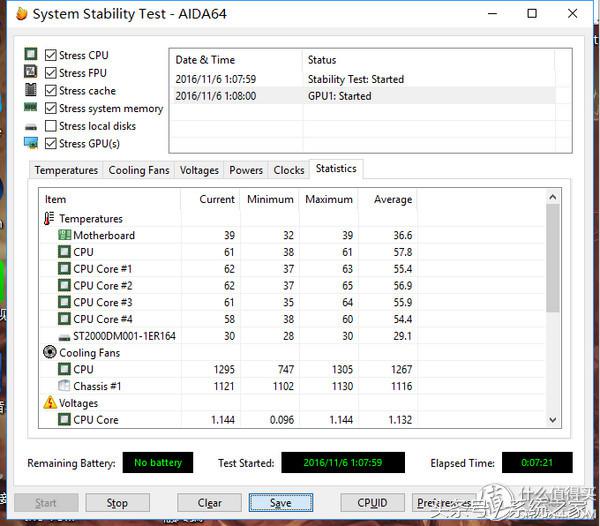Image resolution: width=600 pixels, height=526 pixels.
Task: Stop the stability test with Stop button
Action: coord(117,503)
